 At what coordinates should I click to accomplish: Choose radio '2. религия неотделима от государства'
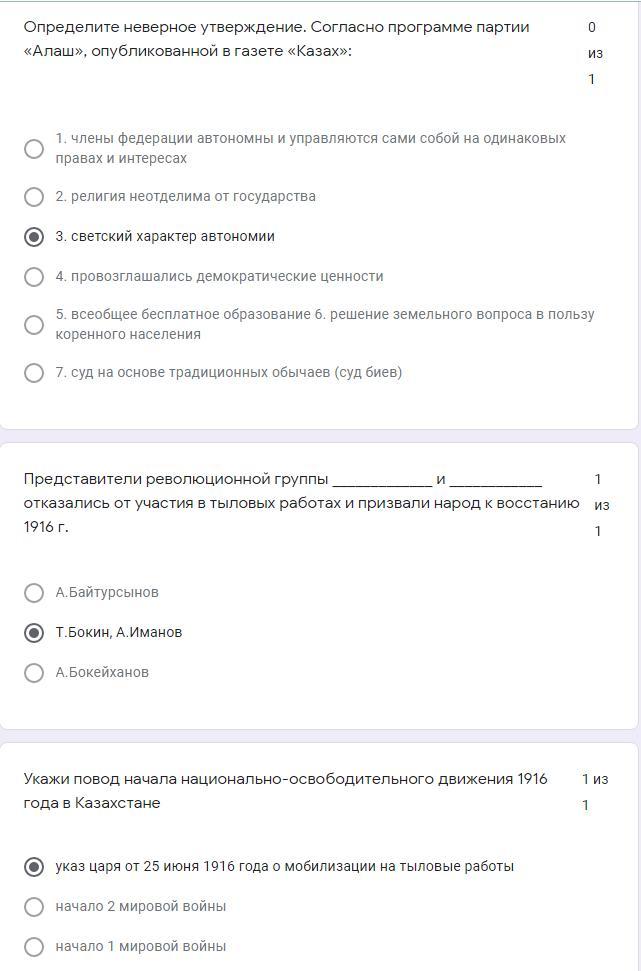34,197
